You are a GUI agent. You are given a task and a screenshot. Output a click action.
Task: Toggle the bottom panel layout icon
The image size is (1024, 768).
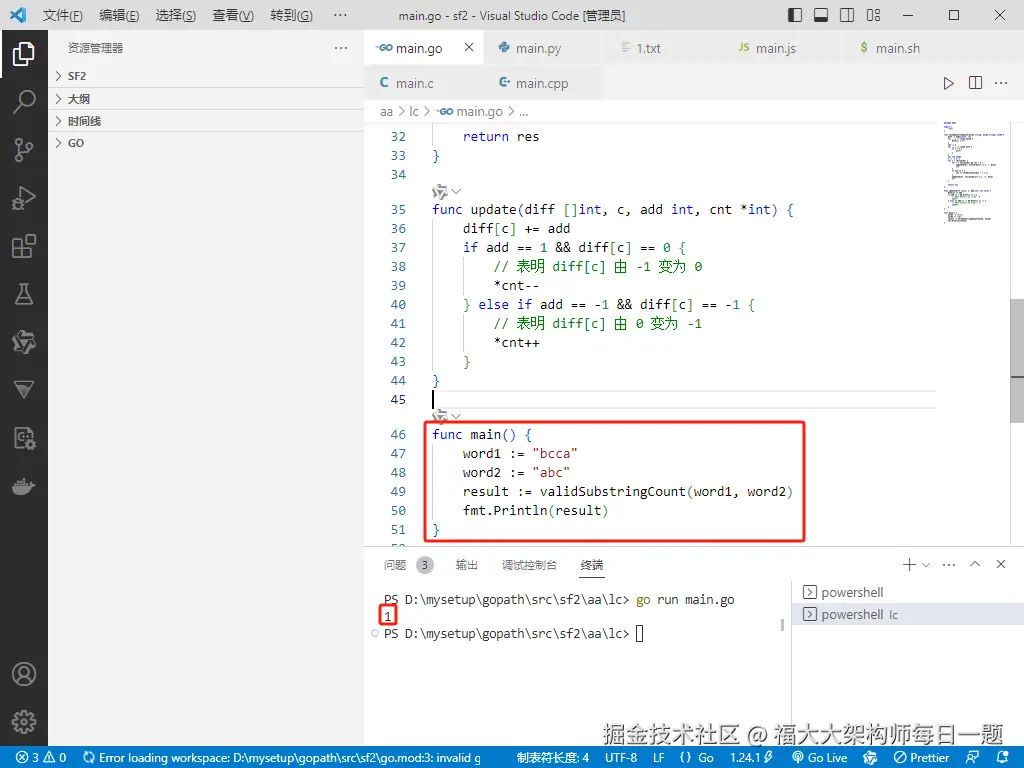coord(821,15)
